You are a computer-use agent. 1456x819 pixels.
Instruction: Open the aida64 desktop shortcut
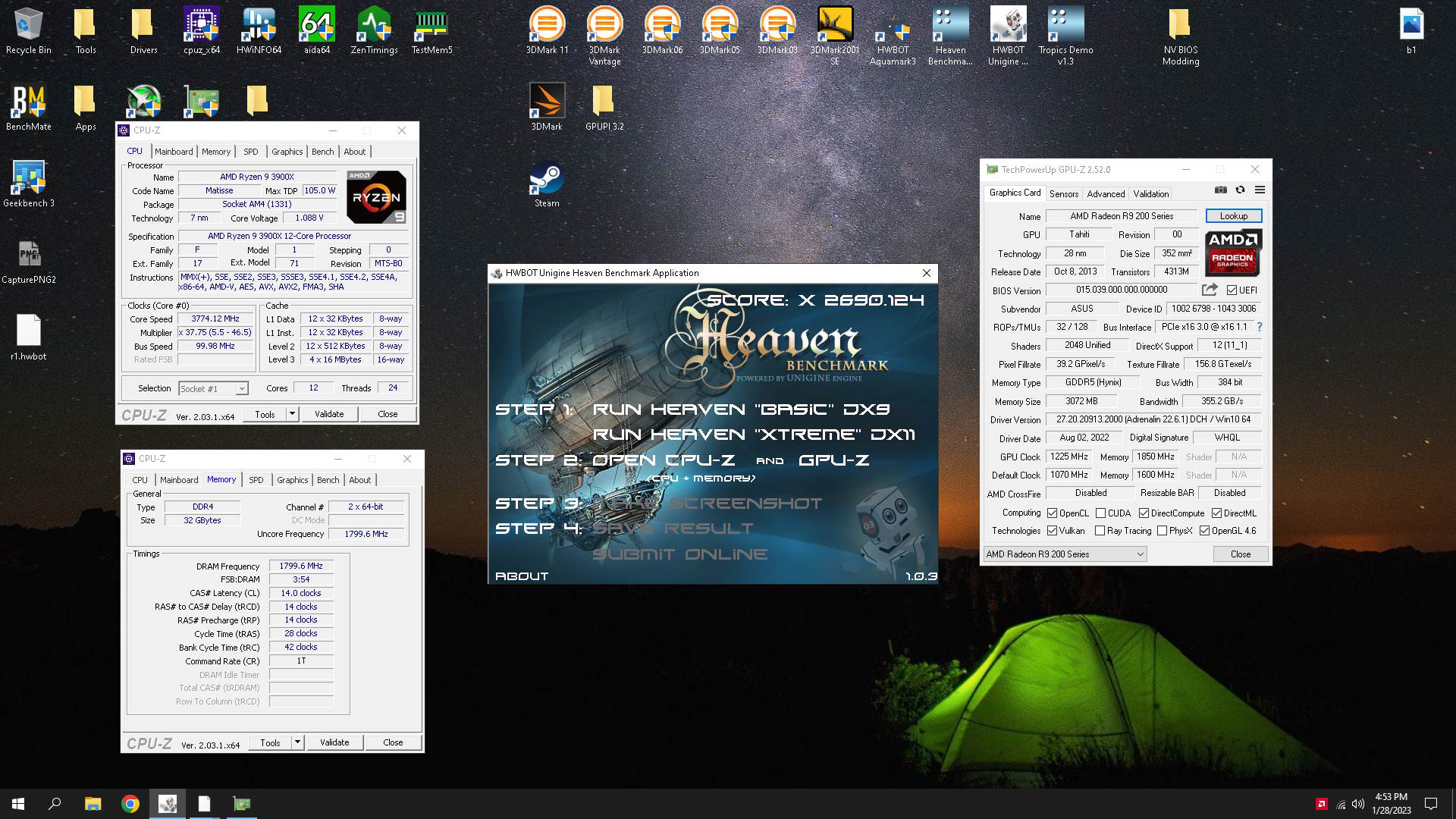point(317,30)
